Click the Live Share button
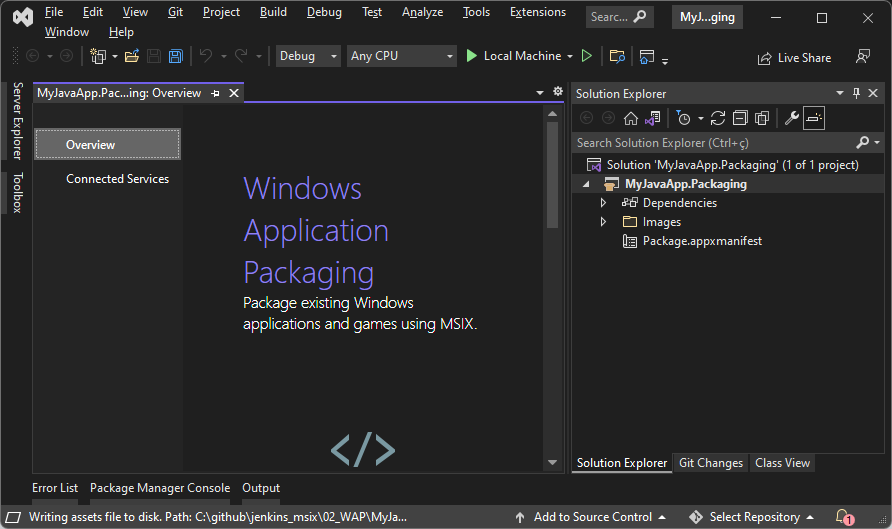The width and height of the screenshot is (892, 529). [794, 58]
